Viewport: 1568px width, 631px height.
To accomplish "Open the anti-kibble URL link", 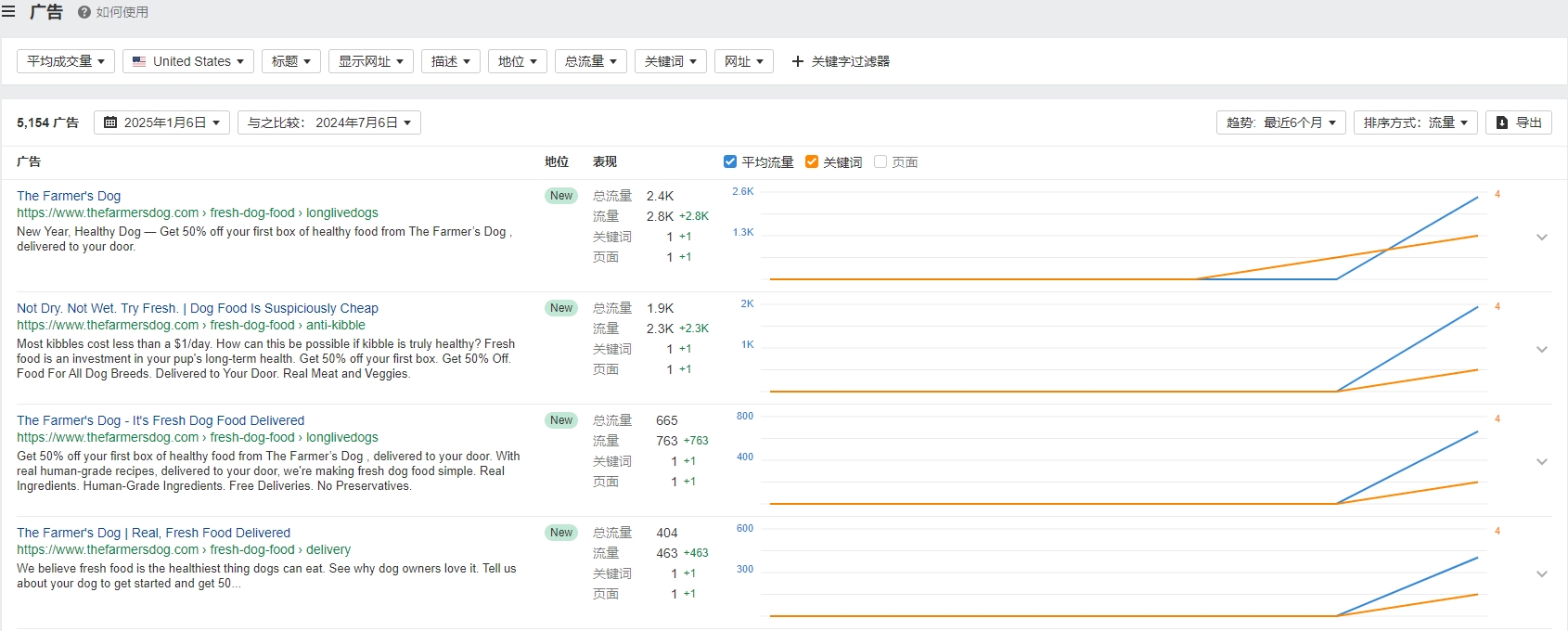I will [191, 325].
